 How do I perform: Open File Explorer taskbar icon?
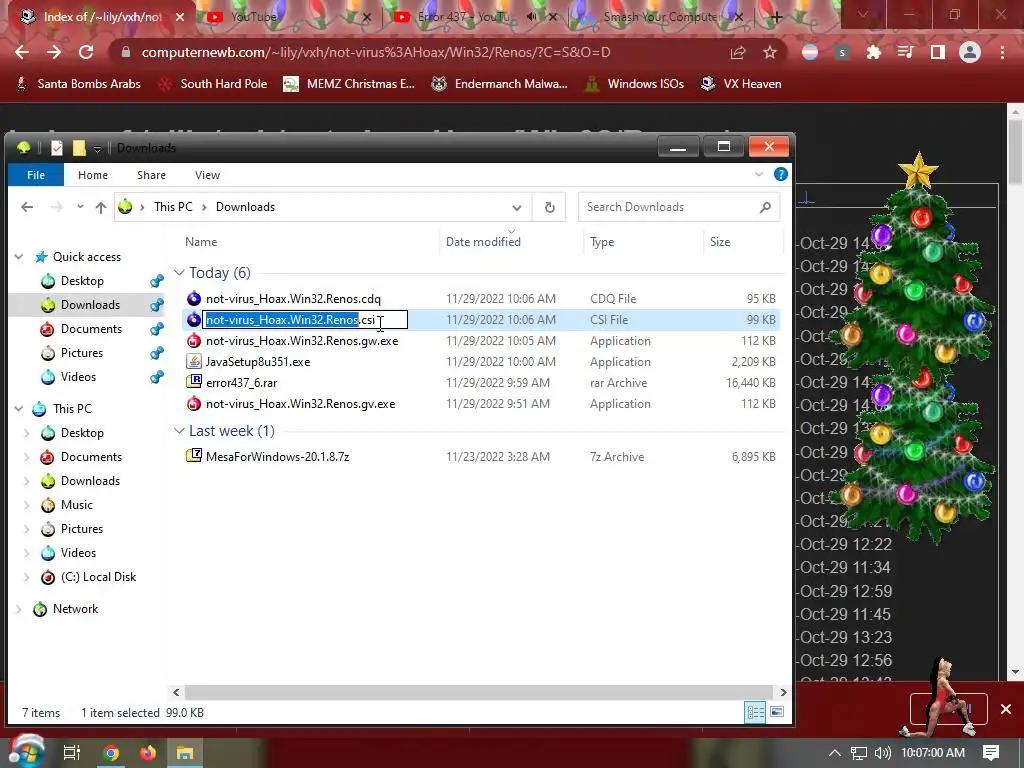coord(185,753)
